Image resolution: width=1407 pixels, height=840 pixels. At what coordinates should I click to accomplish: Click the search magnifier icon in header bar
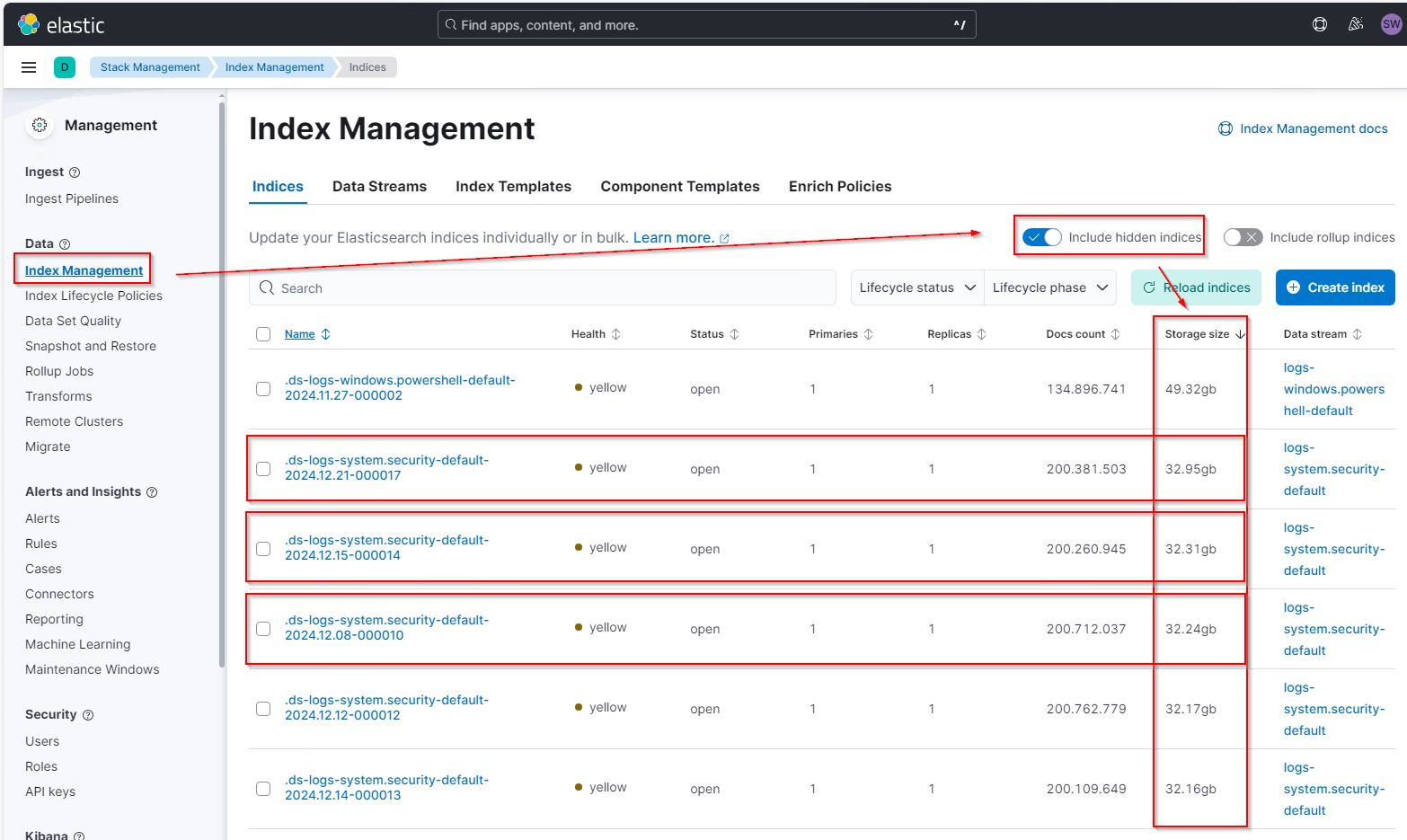[x=451, y=24]
